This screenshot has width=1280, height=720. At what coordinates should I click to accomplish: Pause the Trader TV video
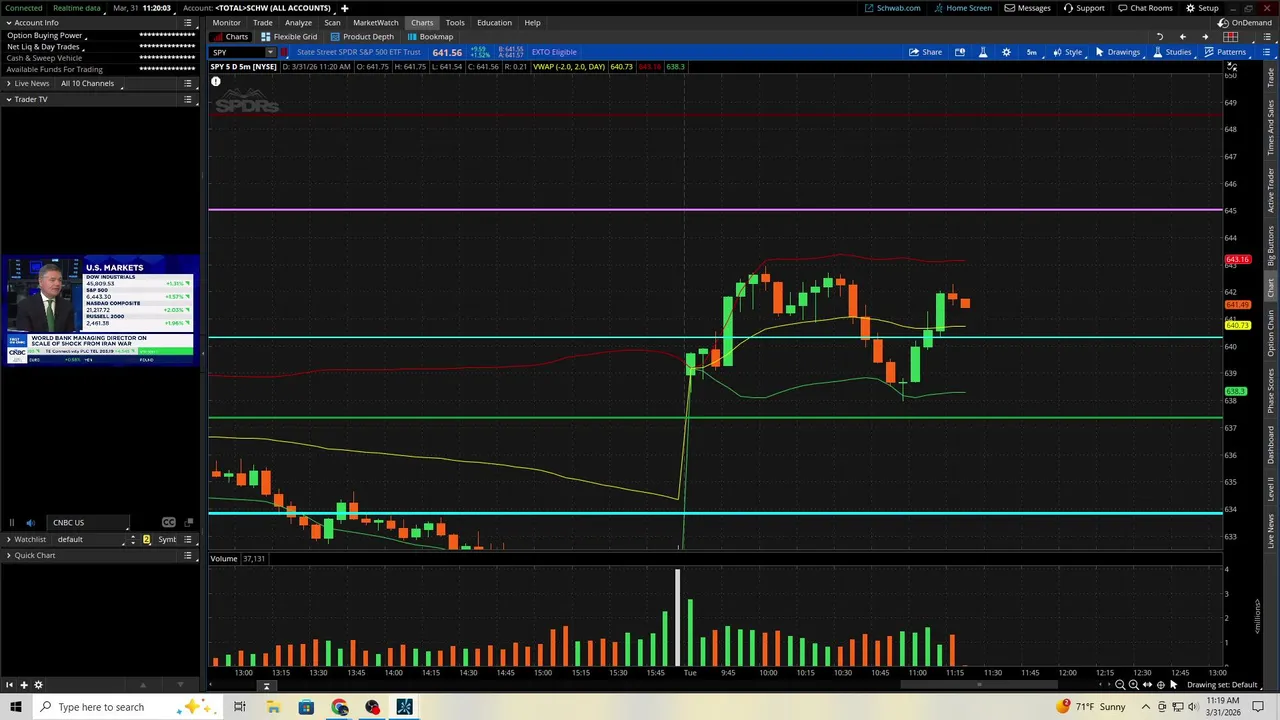click(x=12, y=522)
